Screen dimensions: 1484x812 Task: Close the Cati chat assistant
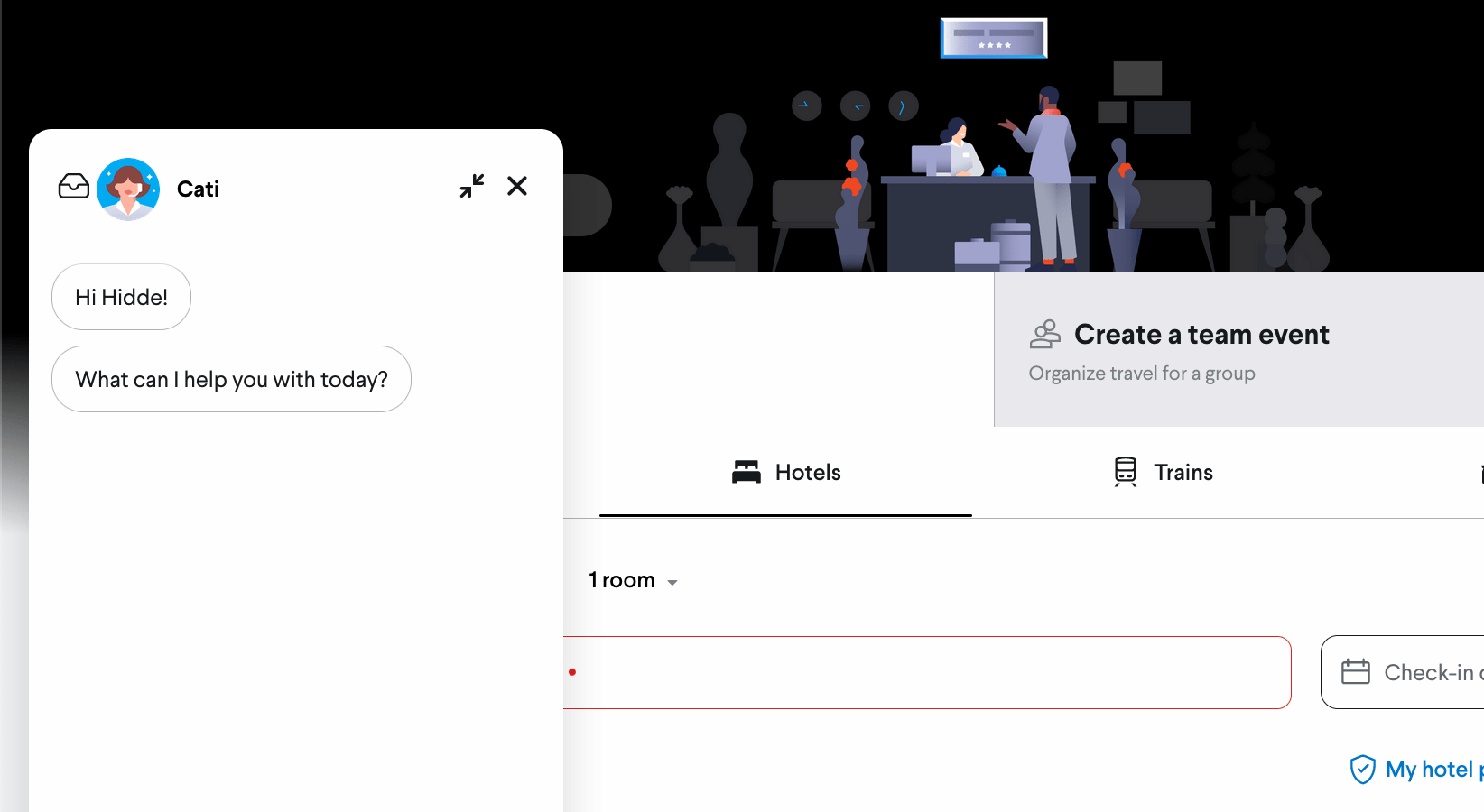[516, 186]
